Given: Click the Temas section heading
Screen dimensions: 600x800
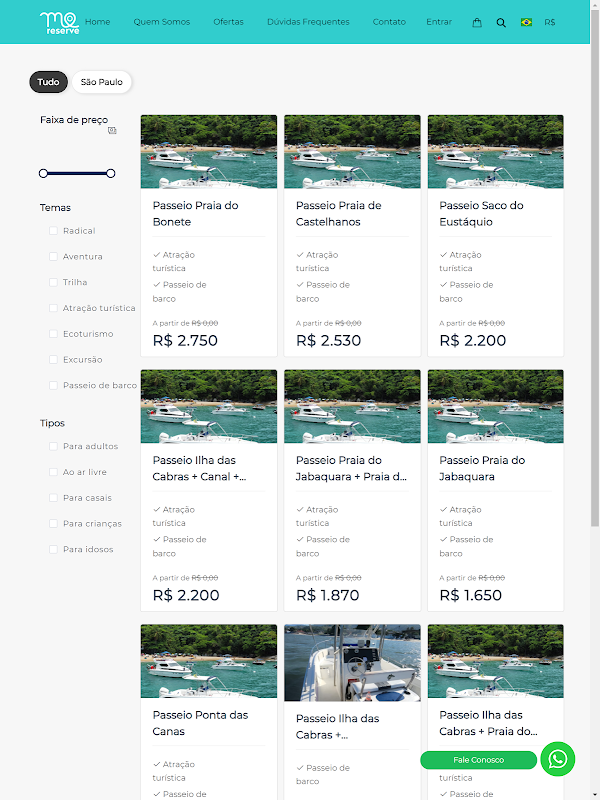Looking at the screenshot, I should point(55,208).
